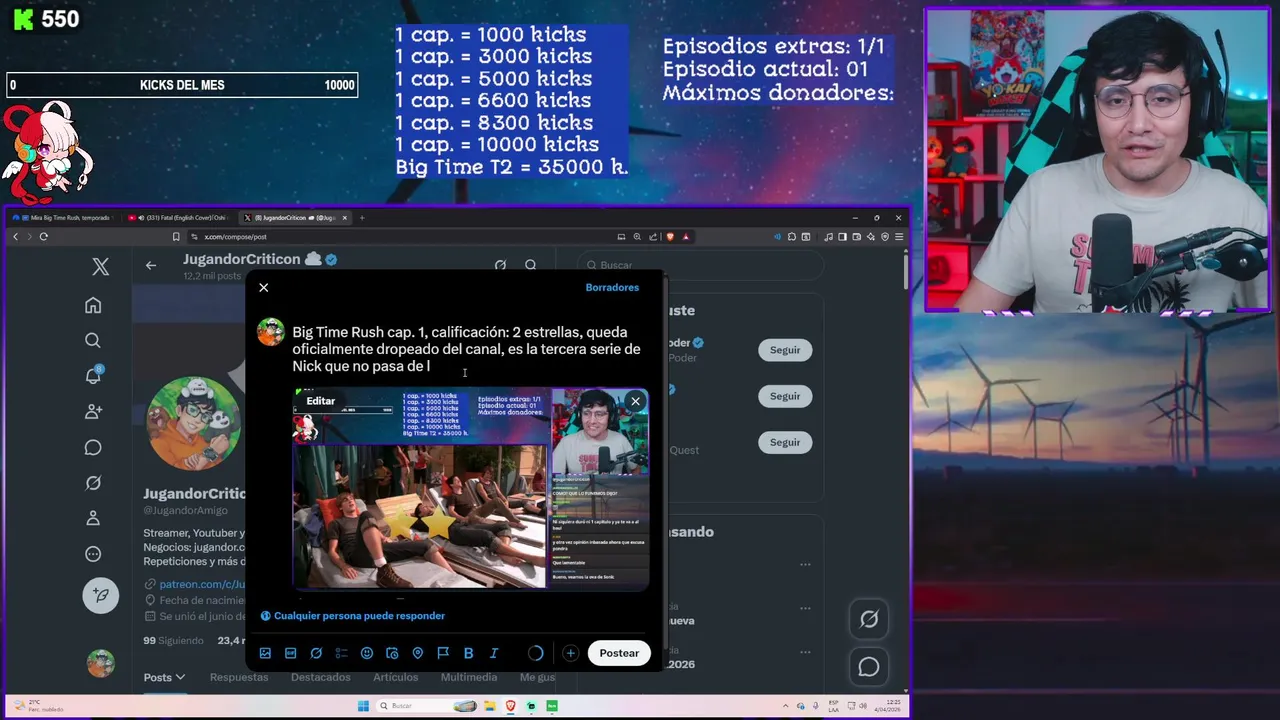Viewport: 1280px width, 720px height.
Task: Tag a location on the post
Action: 418,653
